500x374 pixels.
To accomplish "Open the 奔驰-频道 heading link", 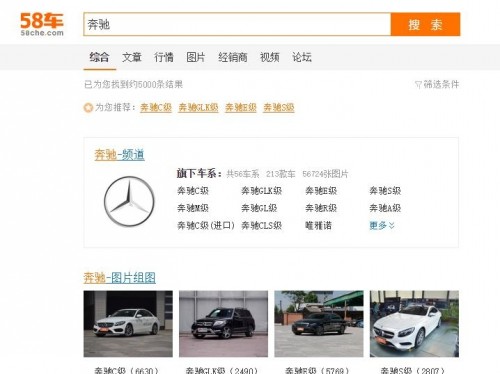I will pos(119,155).
